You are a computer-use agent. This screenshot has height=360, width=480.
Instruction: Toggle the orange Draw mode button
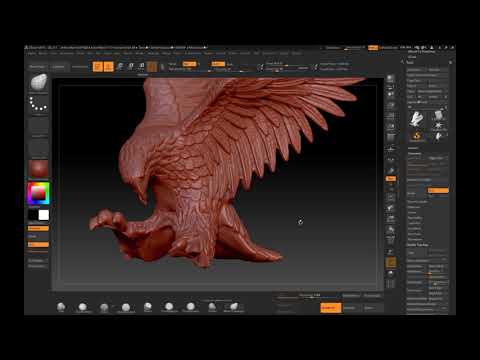(109, 67)
